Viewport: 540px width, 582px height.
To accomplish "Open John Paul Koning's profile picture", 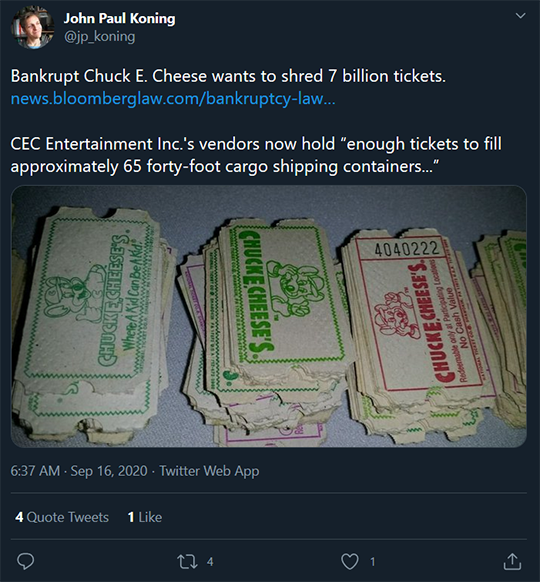I will coord(33,27).
